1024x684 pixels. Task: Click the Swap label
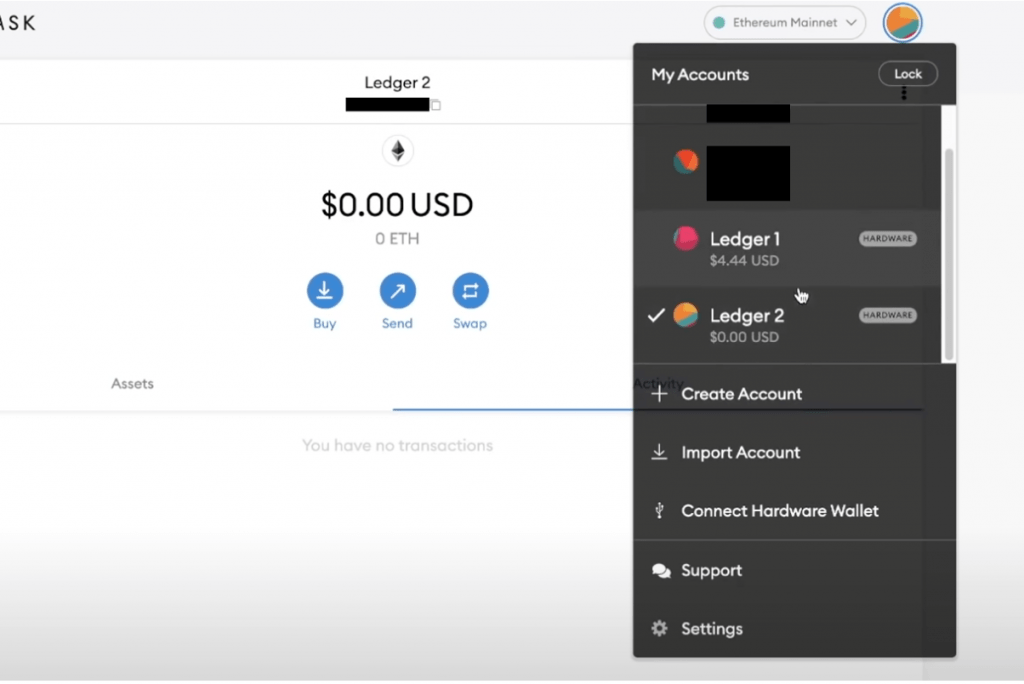click(470, 323)
